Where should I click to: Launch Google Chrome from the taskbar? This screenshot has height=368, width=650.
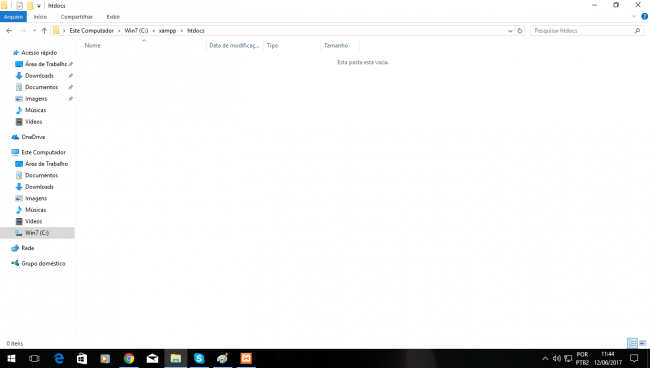pyautogui.click(x=129, y=358)
